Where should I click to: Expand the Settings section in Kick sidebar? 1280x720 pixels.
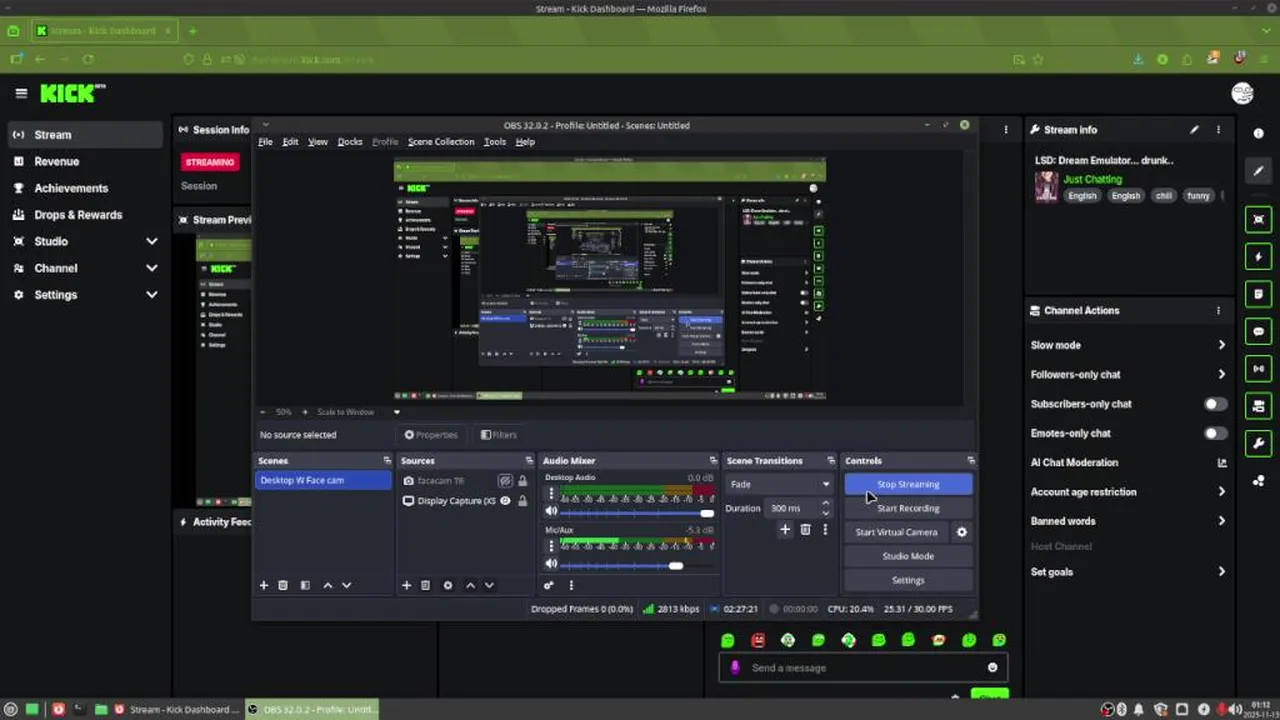coord(152,295)
